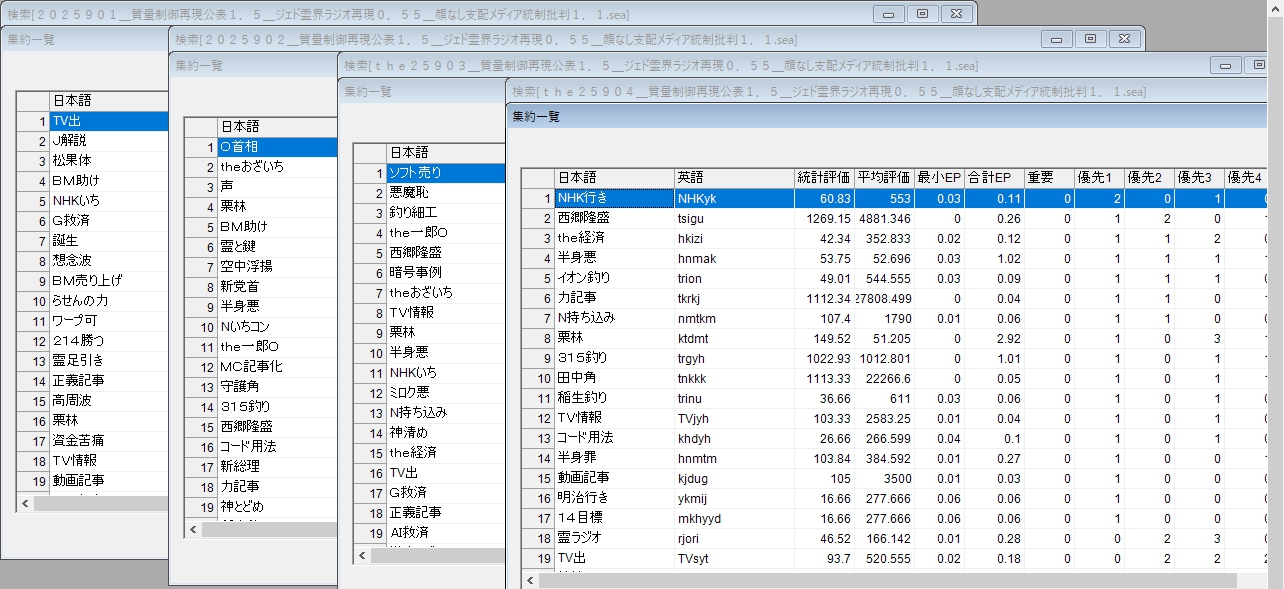Restore the 2025901 search window size
The image size is (1284, 589).
(922, 13)
